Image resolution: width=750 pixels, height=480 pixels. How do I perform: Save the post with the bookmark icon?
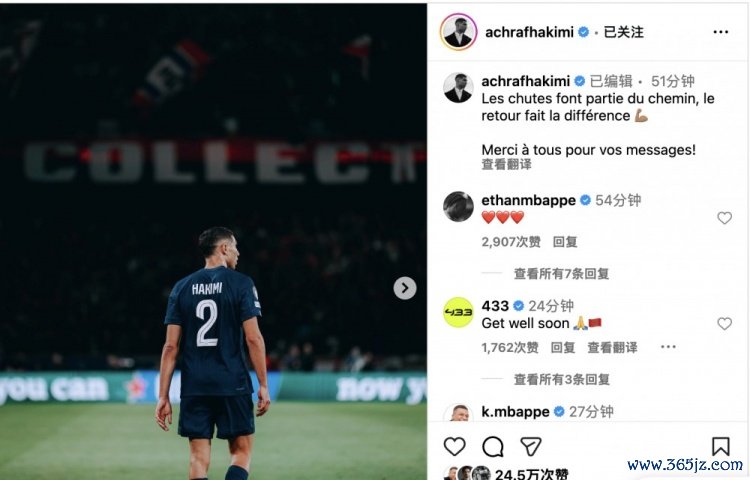pyautogui.click(x=720, y=447)
